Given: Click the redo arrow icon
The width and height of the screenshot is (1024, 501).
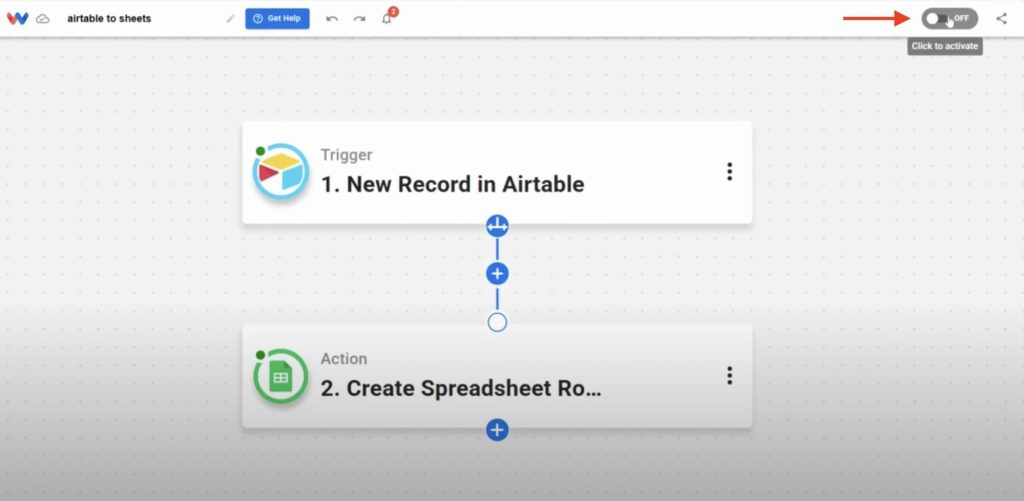Looking at the screenshot, I should tap(359, 19).
